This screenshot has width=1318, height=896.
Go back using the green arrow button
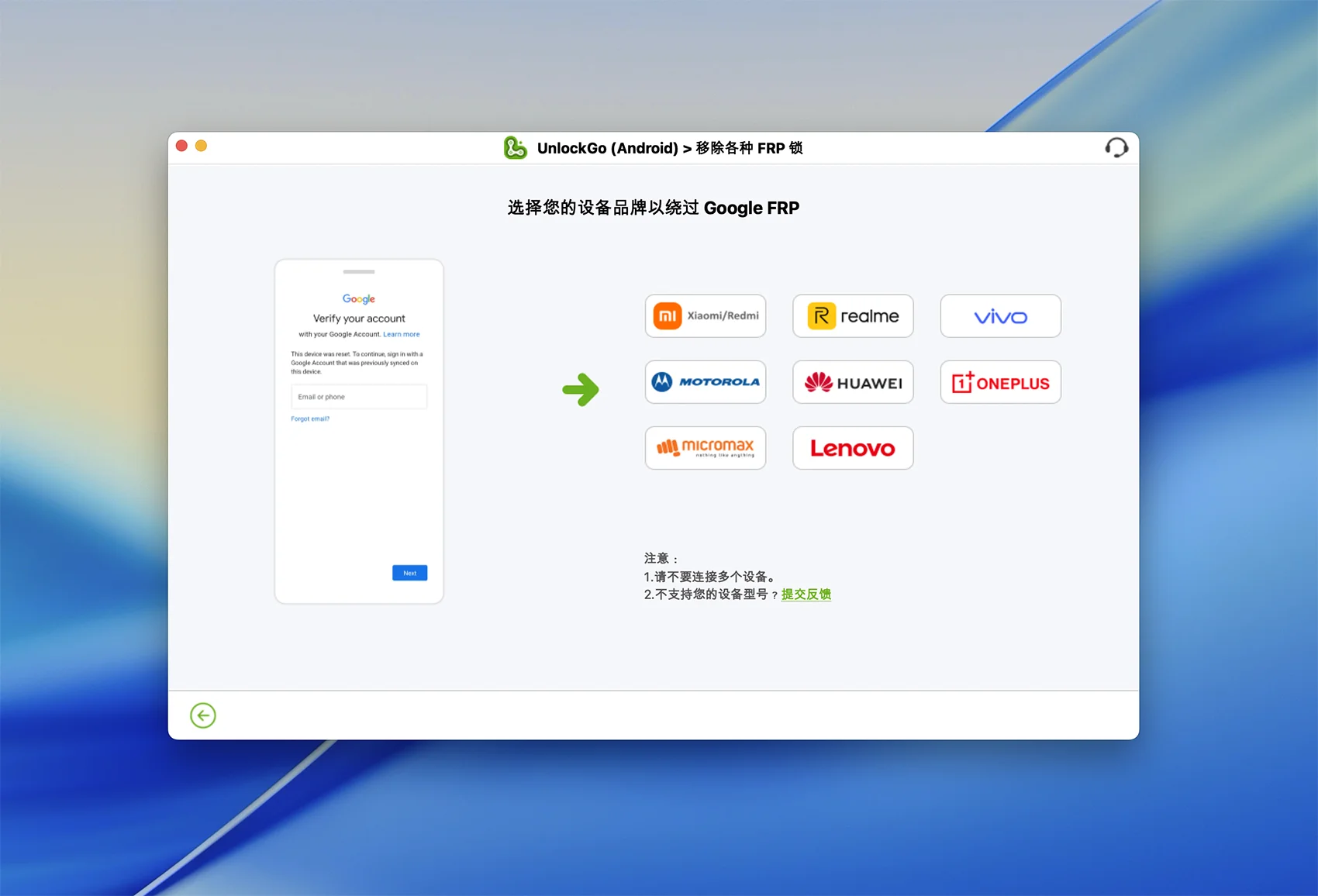coord(203,715)
